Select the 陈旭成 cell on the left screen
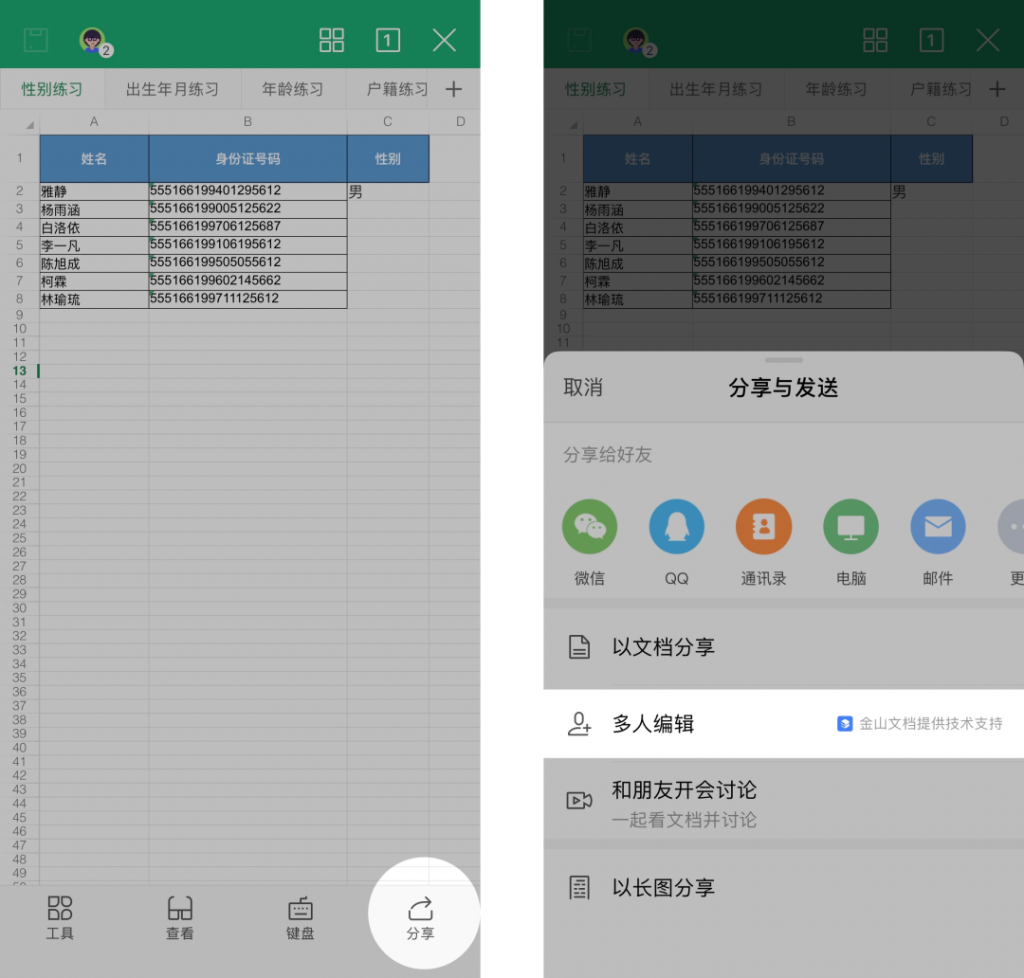1024x978 pixels. click(x=94, y=263)
